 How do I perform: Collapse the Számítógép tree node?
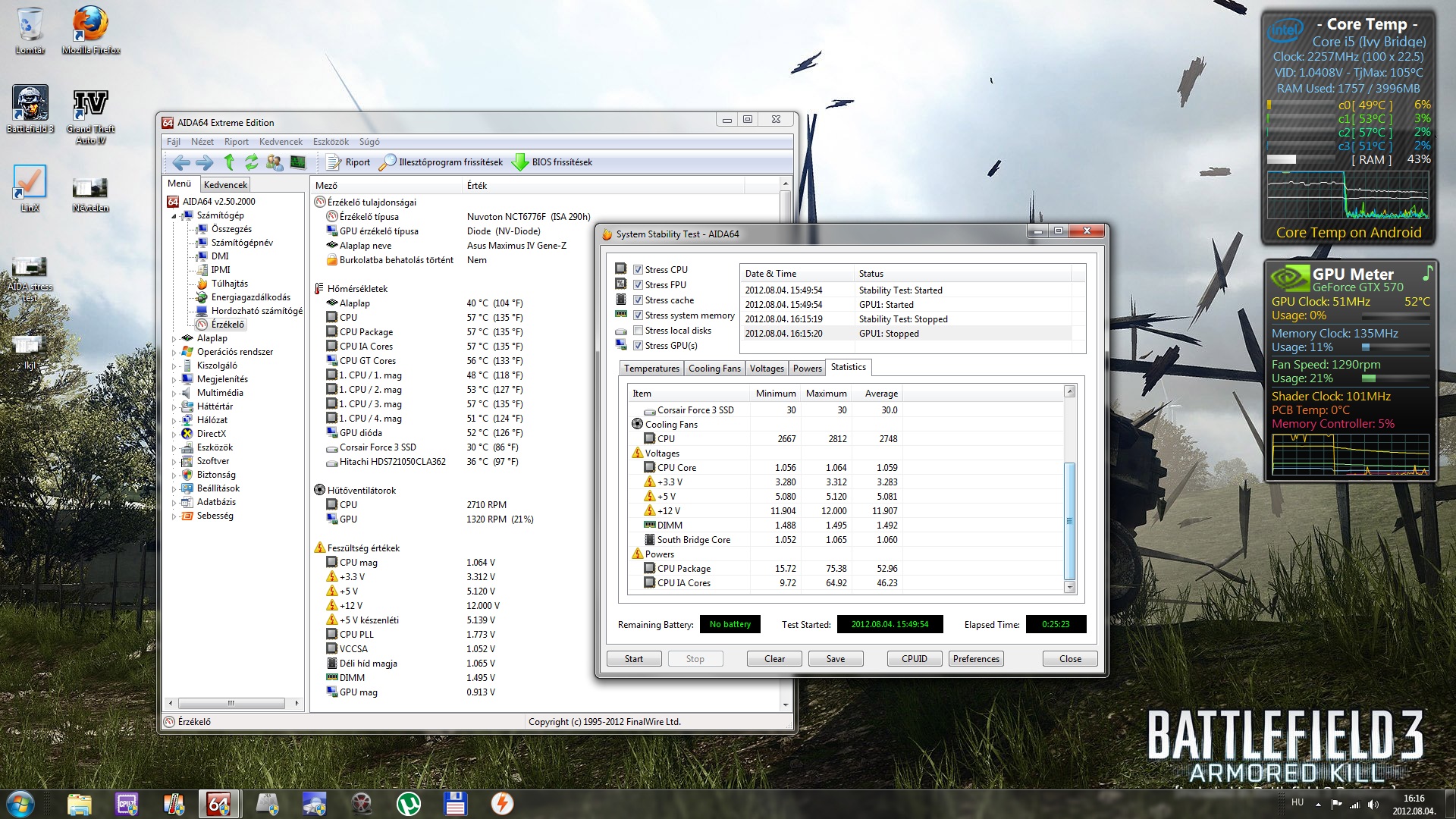(x=174, y=216)
